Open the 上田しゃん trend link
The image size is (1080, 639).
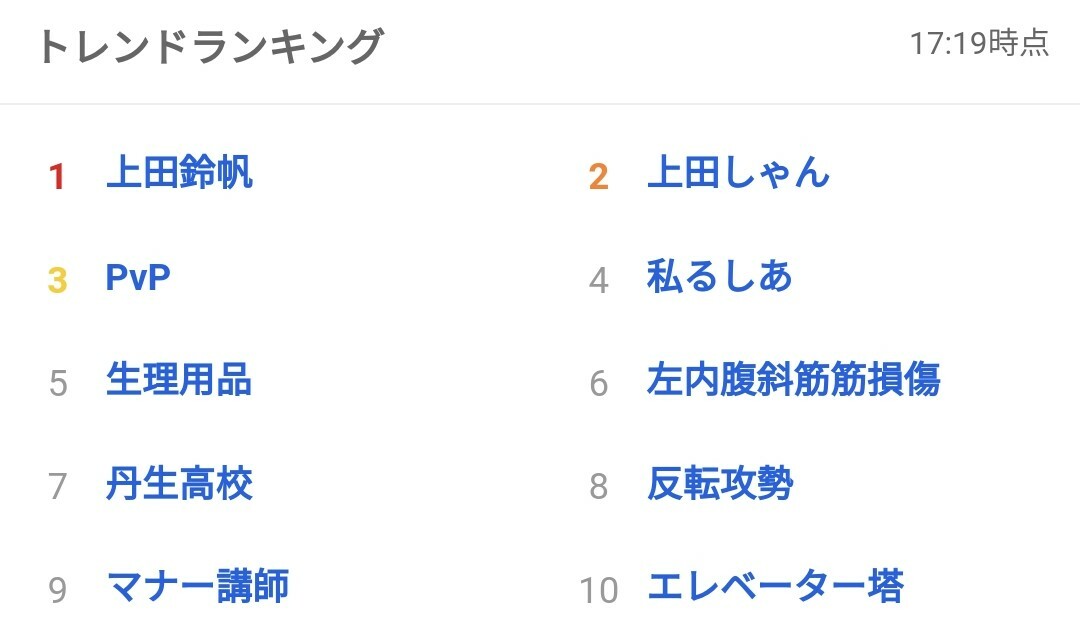point(738,172)
